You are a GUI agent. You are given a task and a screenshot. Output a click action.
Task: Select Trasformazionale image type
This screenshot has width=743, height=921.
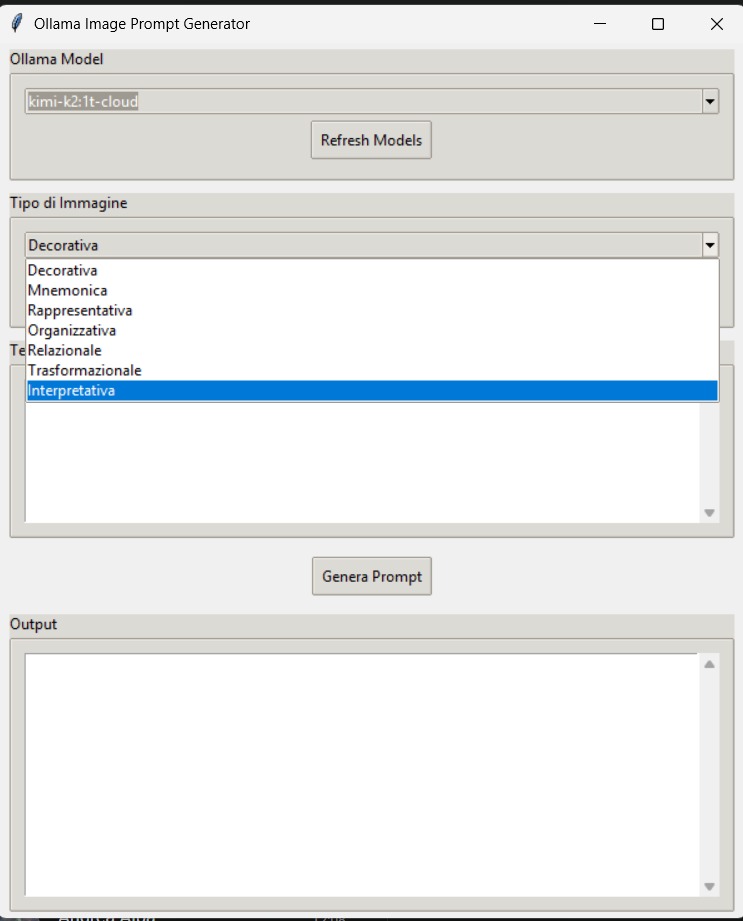[84, 371]
